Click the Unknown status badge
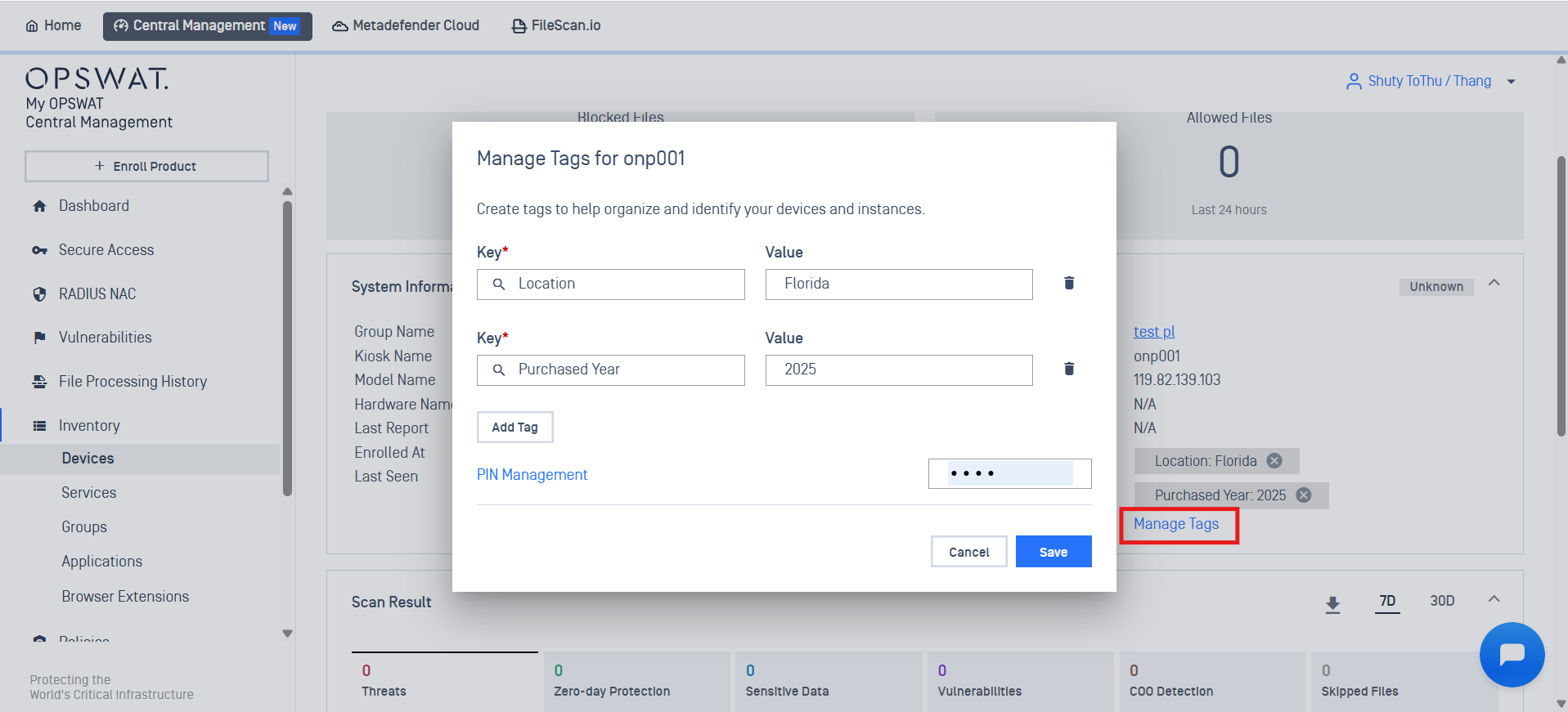 point(1436,287)
